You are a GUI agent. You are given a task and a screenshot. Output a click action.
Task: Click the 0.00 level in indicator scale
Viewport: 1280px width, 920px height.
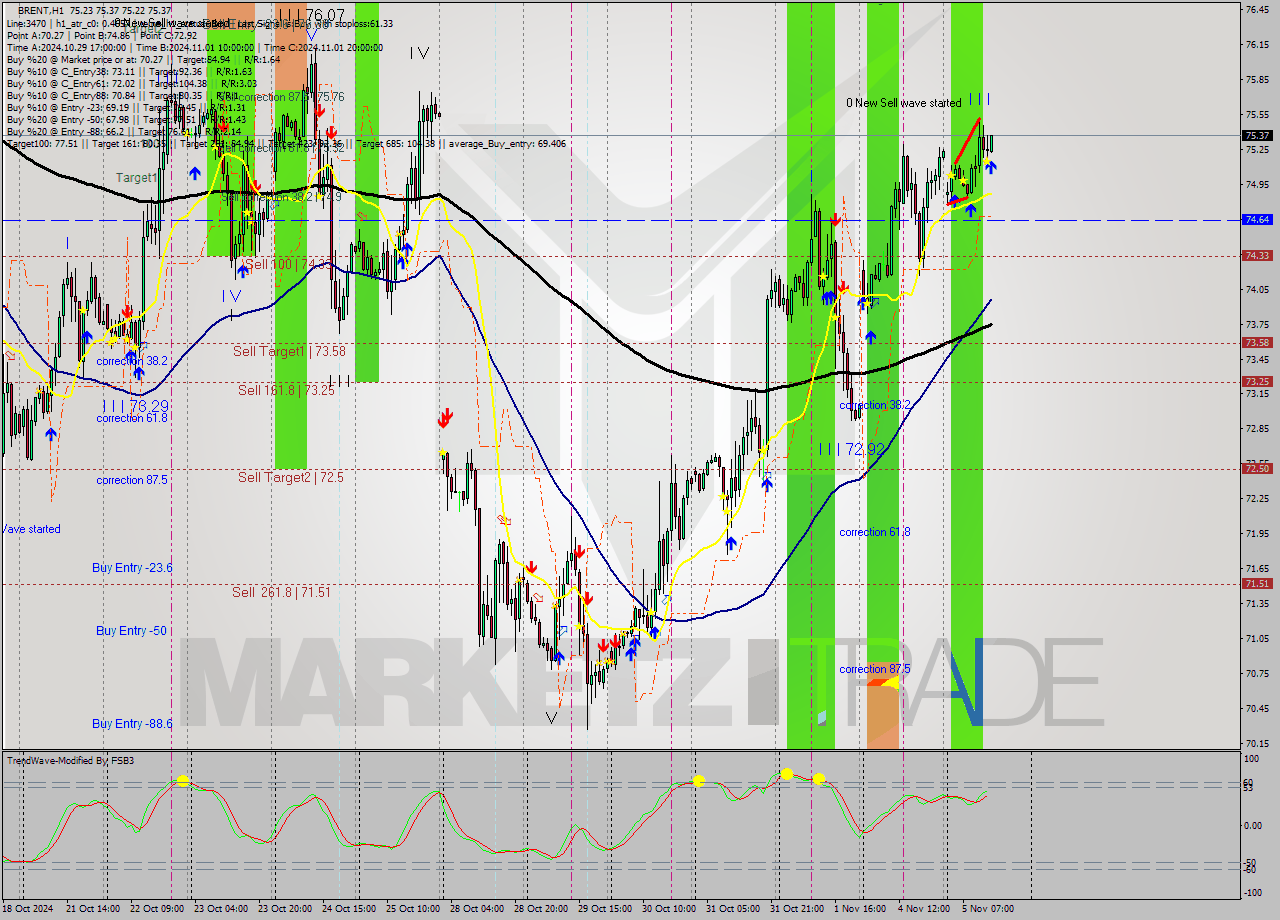1254,826
